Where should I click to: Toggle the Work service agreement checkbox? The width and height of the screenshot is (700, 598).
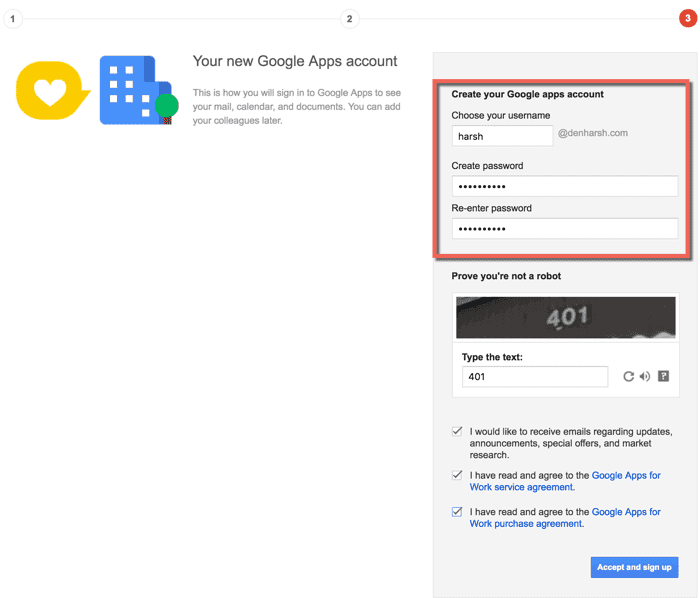pyautogui.click(x=457, y=475)
